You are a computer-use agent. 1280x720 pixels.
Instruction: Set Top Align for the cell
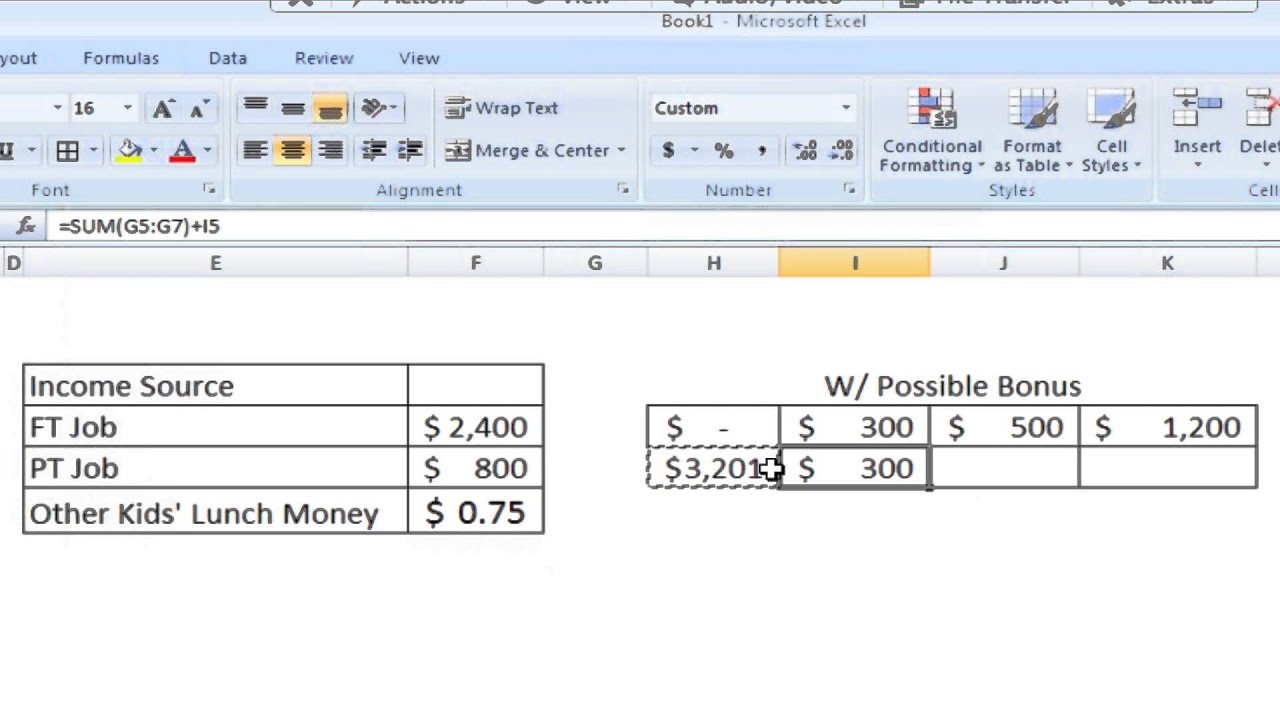255,108
